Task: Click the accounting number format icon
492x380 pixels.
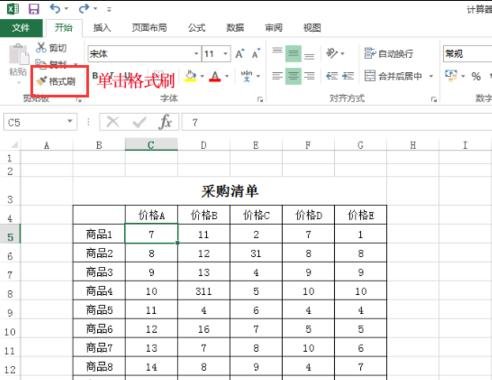Action: click(451, 75)
